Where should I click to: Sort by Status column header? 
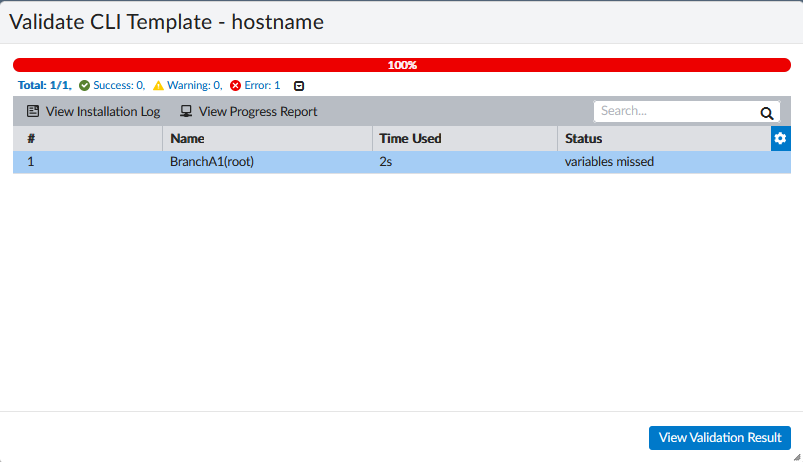tap(664, 138)
